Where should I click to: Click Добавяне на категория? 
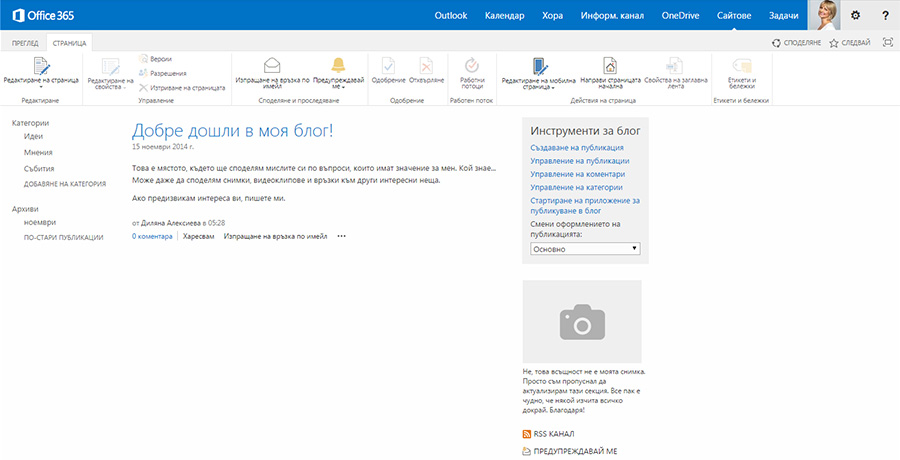(x=65, y=184)
